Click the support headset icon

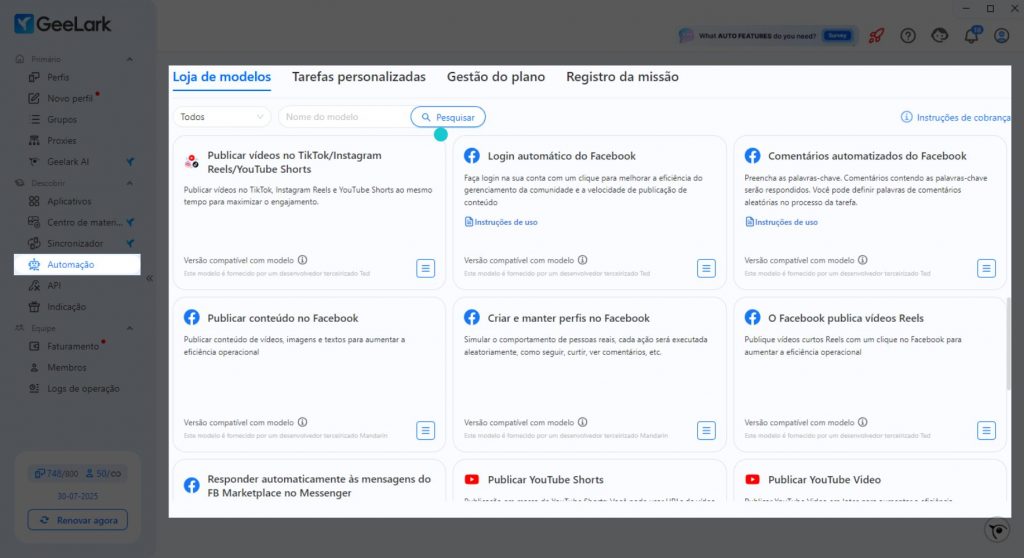pyautogui.click(x=939, y=35)
